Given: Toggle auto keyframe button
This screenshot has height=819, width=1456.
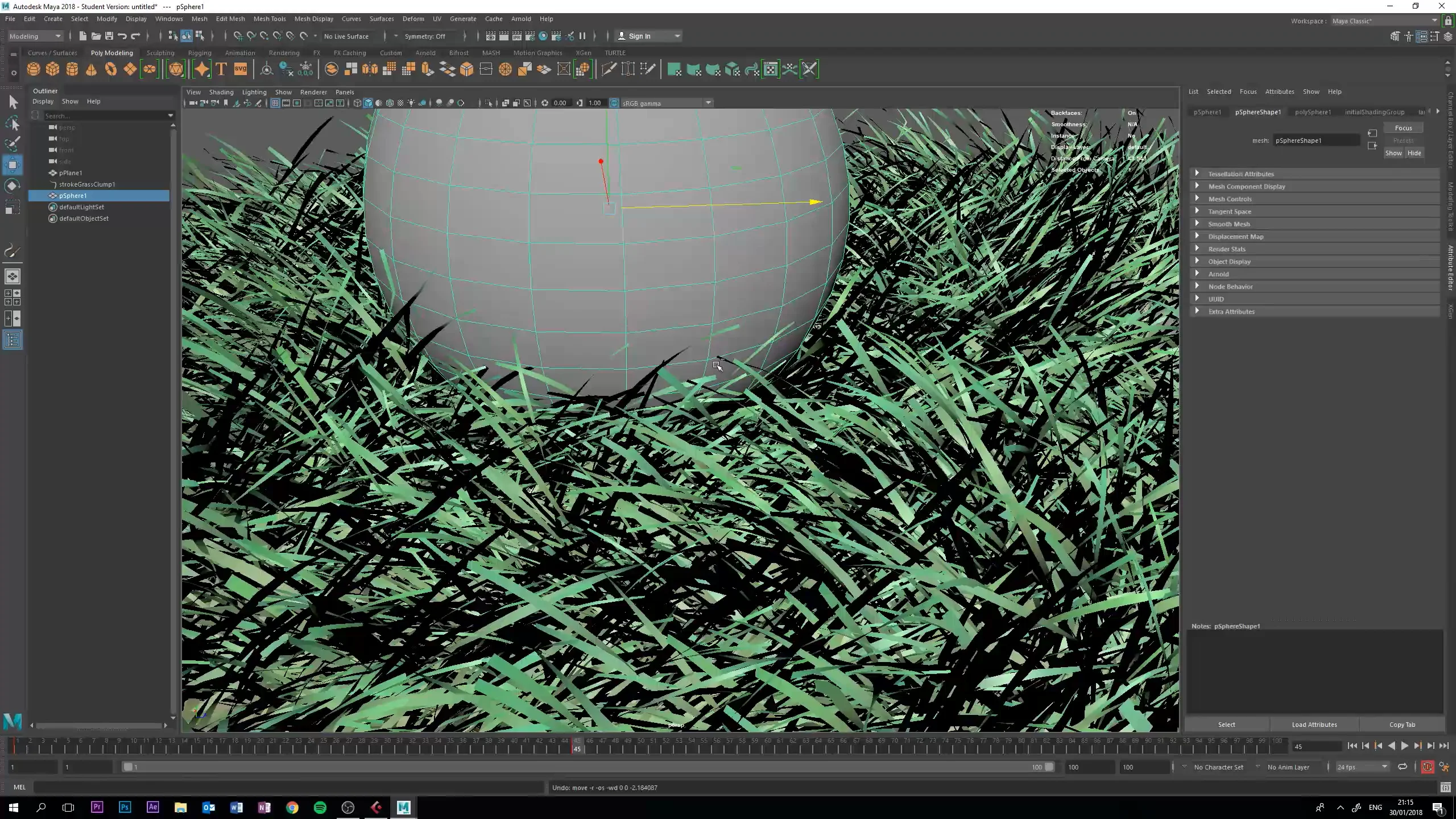Looking at the screenshot, I should 1428,767.
